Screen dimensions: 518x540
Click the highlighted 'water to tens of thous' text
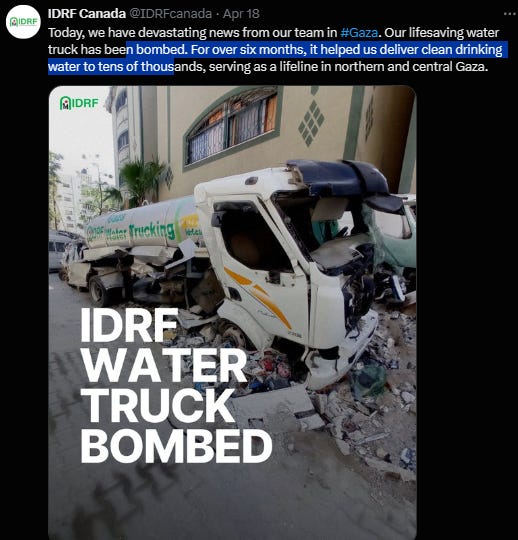111,66
